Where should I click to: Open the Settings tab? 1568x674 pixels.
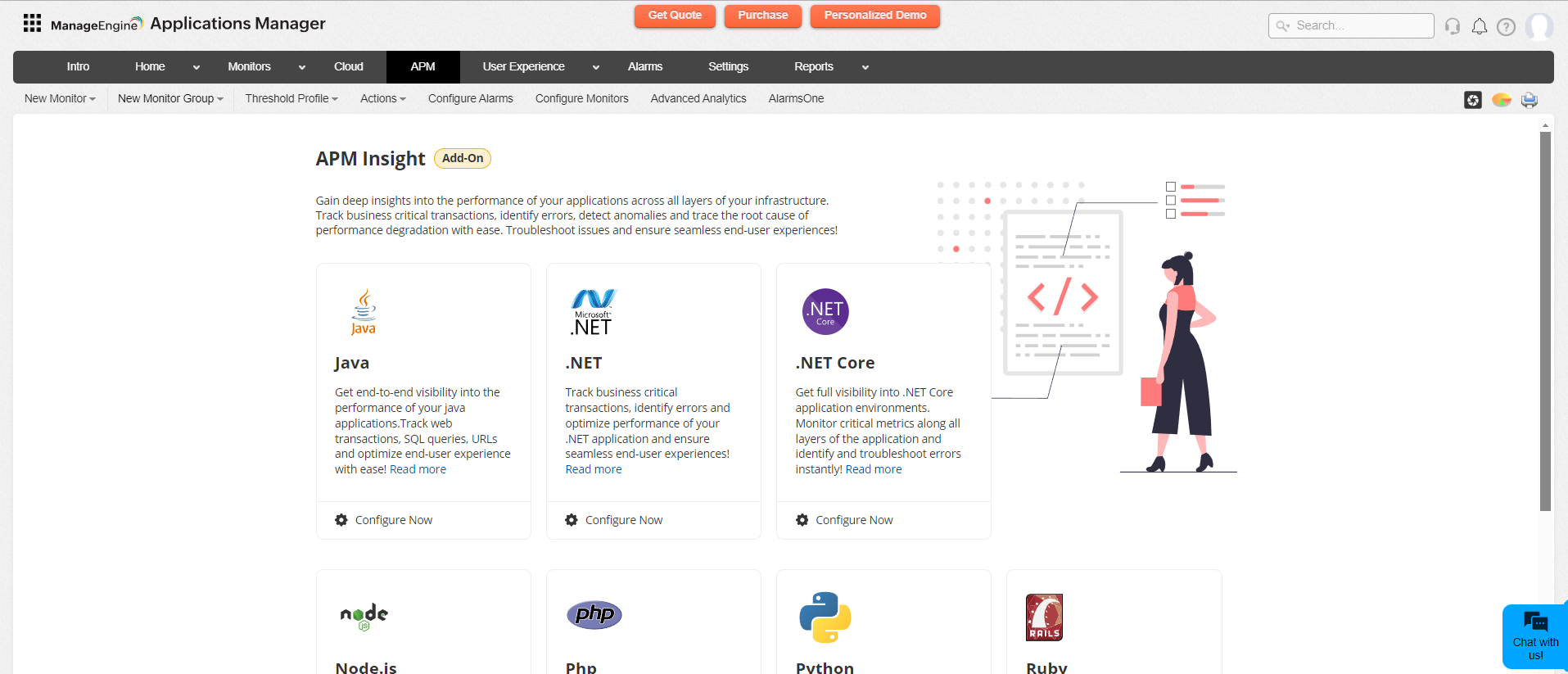click(x=729, y=67)
